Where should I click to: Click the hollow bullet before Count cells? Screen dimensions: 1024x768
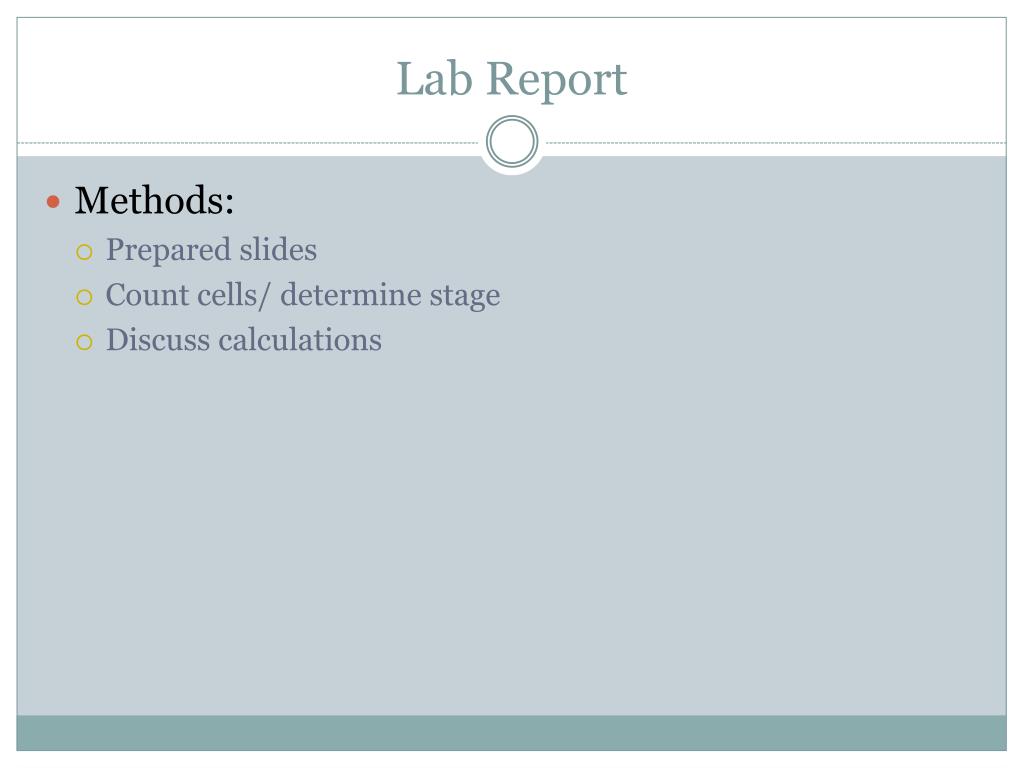(x=84, y=297)
